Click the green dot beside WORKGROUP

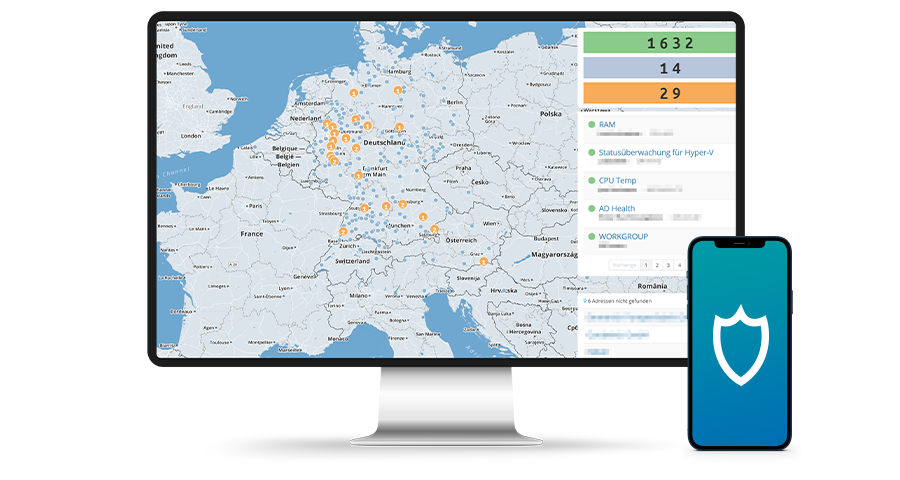591,236
